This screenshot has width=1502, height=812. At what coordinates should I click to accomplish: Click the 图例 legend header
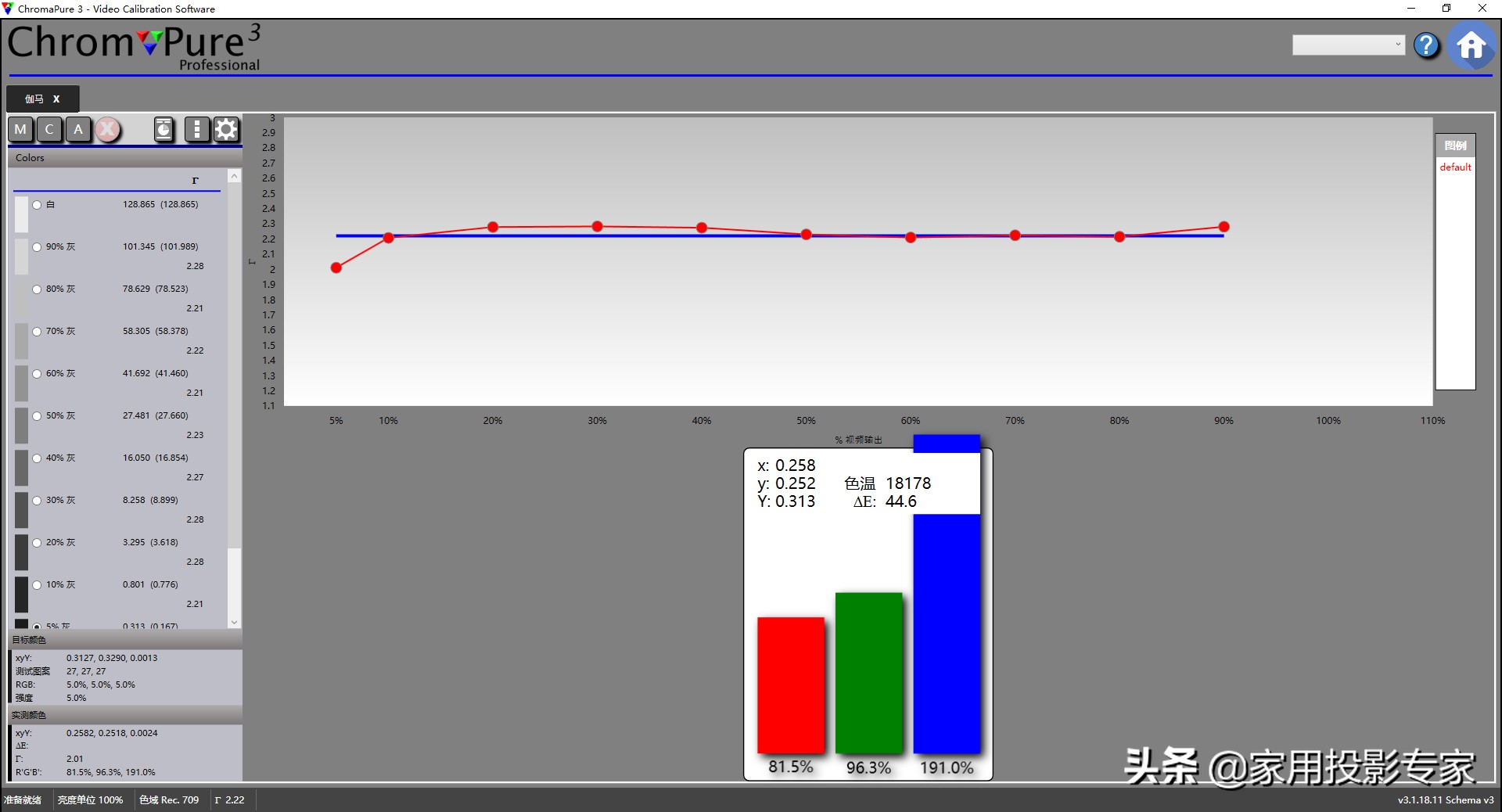pyautogui.click(x=1455, y=146)
